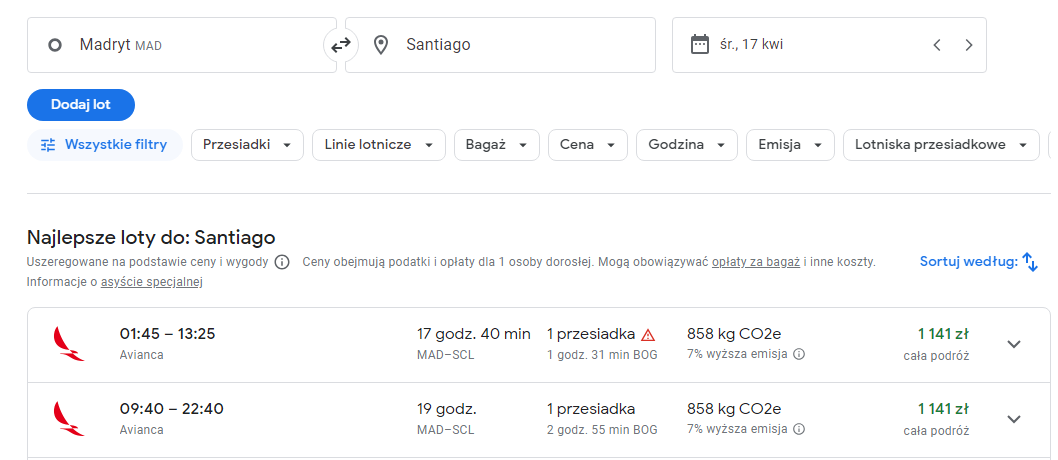Follow the 'opłaty za bagaż' link
This screenshot has width=1058, height=460.
tap(756, 262)
